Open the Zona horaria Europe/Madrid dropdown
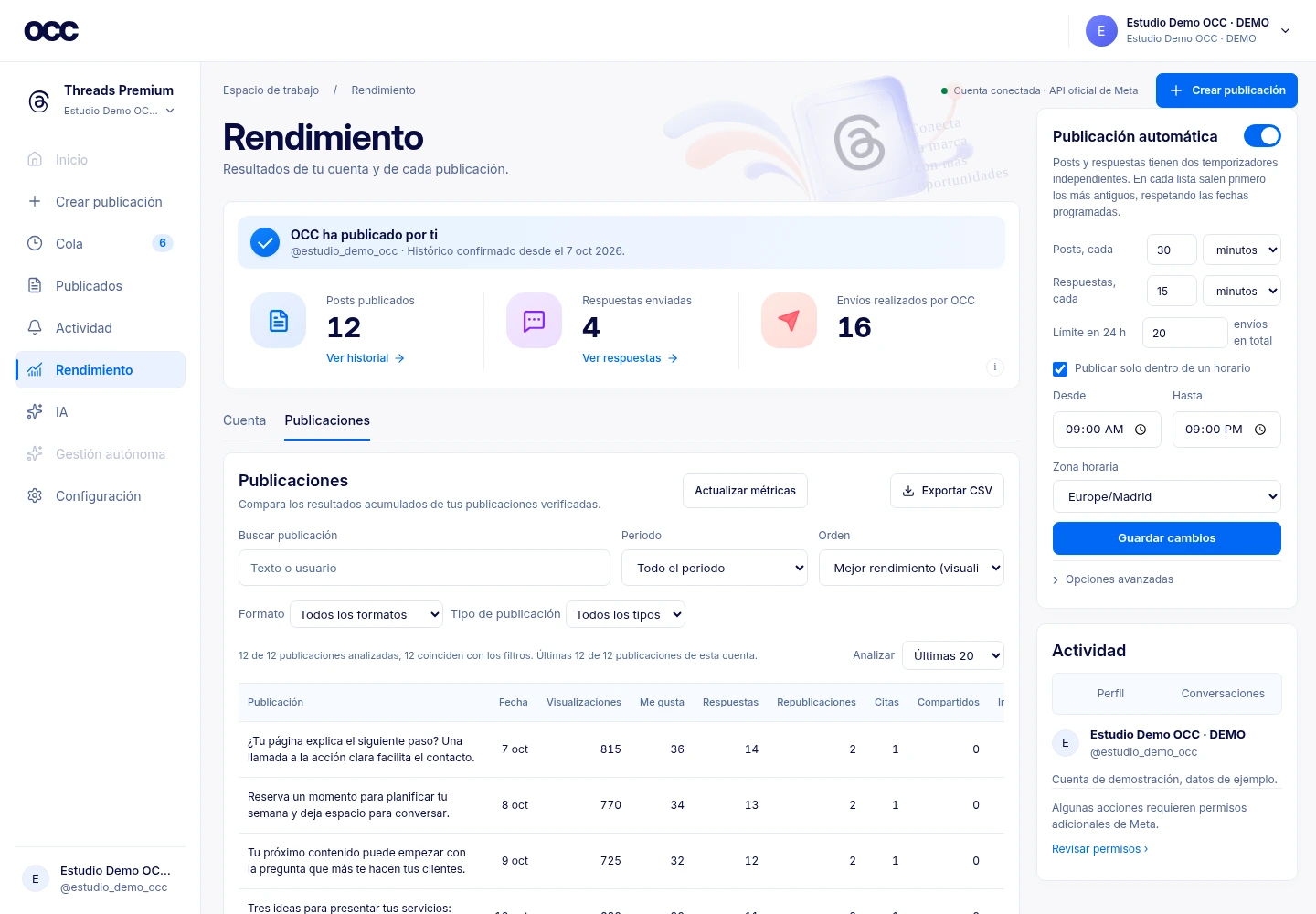The image size is (1316, 914). (x=1167, y=496)
